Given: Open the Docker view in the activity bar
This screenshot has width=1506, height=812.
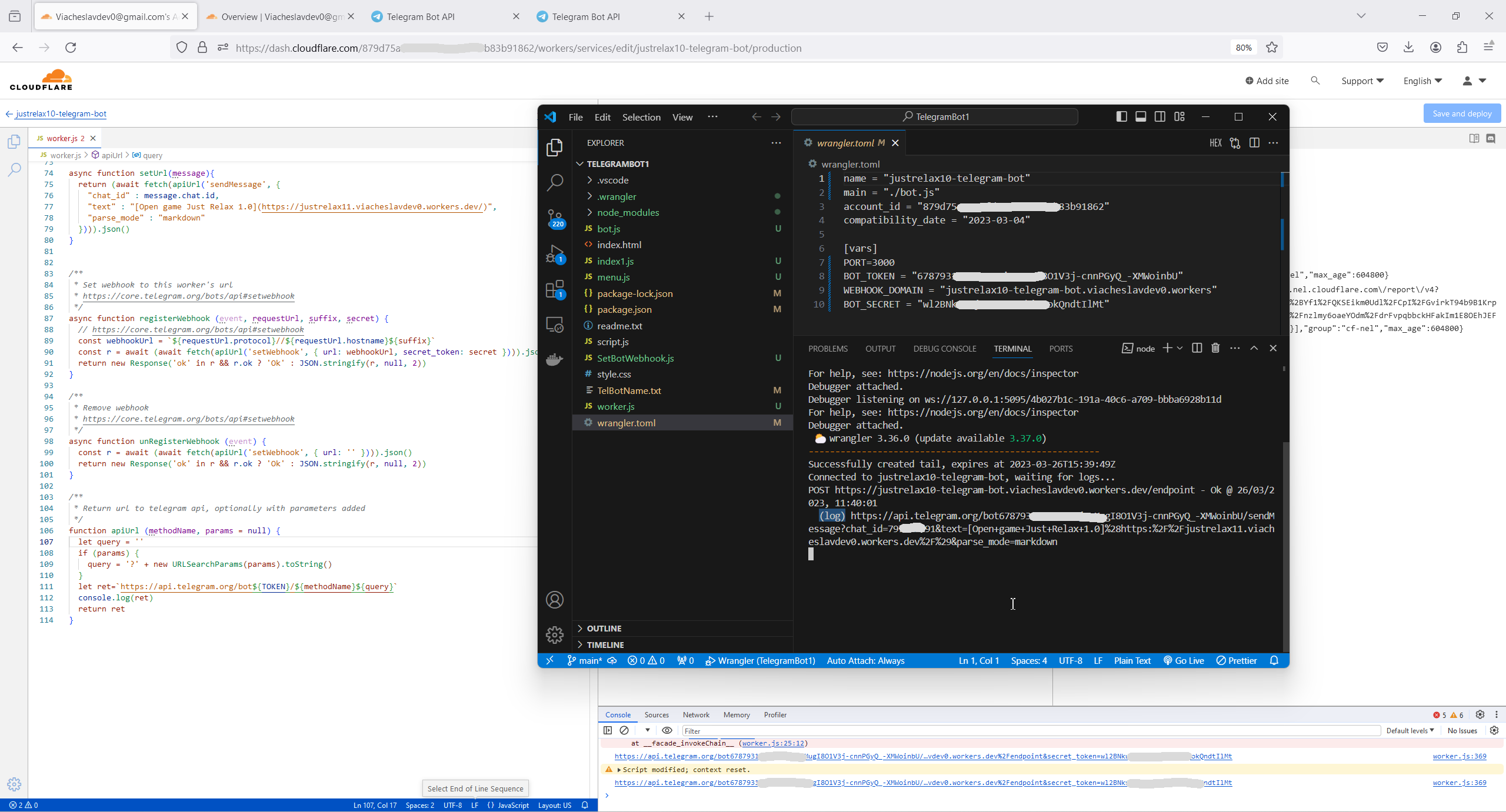Looking at the screenshot, I should [555, 359].
